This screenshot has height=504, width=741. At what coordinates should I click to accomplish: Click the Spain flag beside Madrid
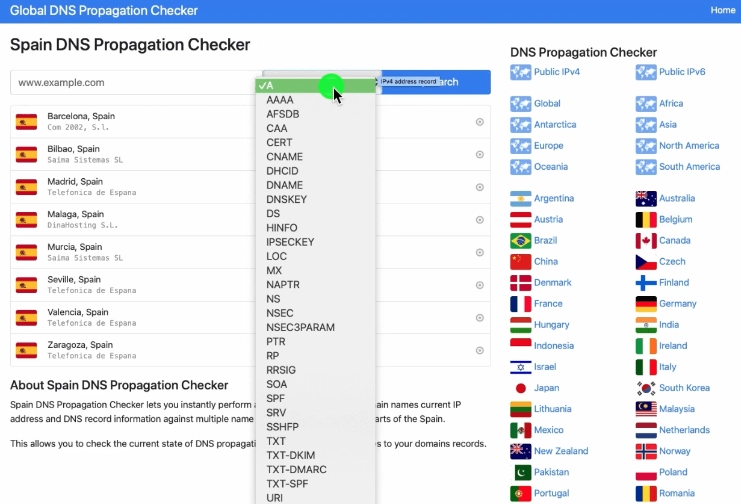tap(26, 187)
